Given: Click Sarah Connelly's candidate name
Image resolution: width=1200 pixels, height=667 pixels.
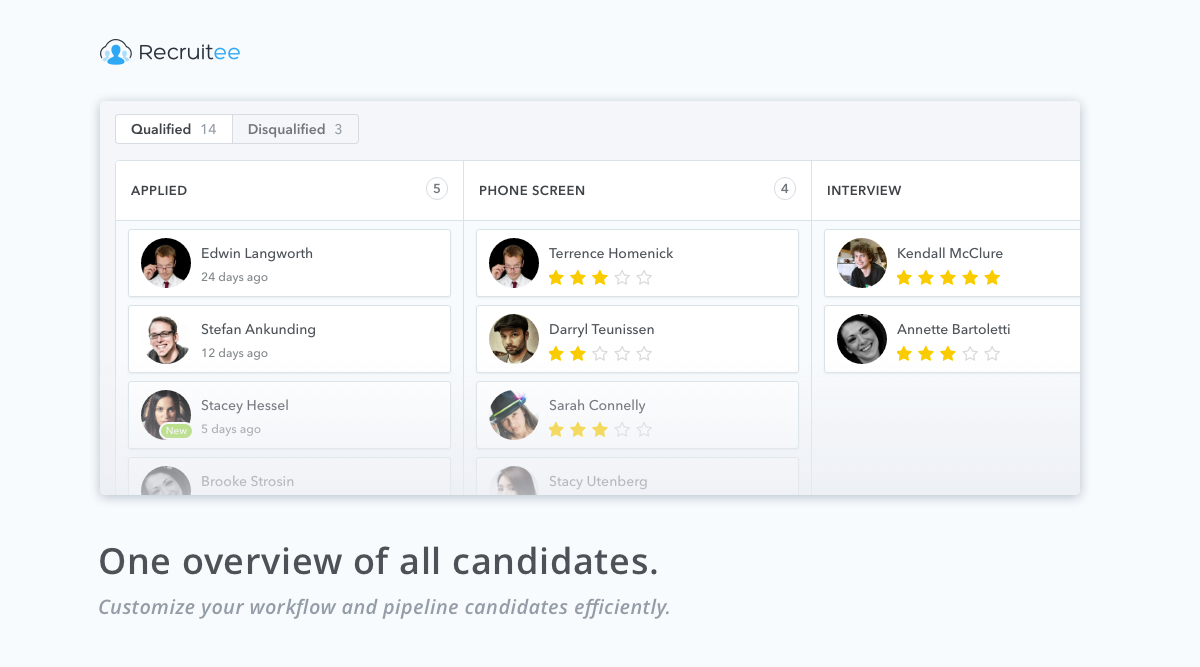Looking at the screenshot, I should 597,405.
